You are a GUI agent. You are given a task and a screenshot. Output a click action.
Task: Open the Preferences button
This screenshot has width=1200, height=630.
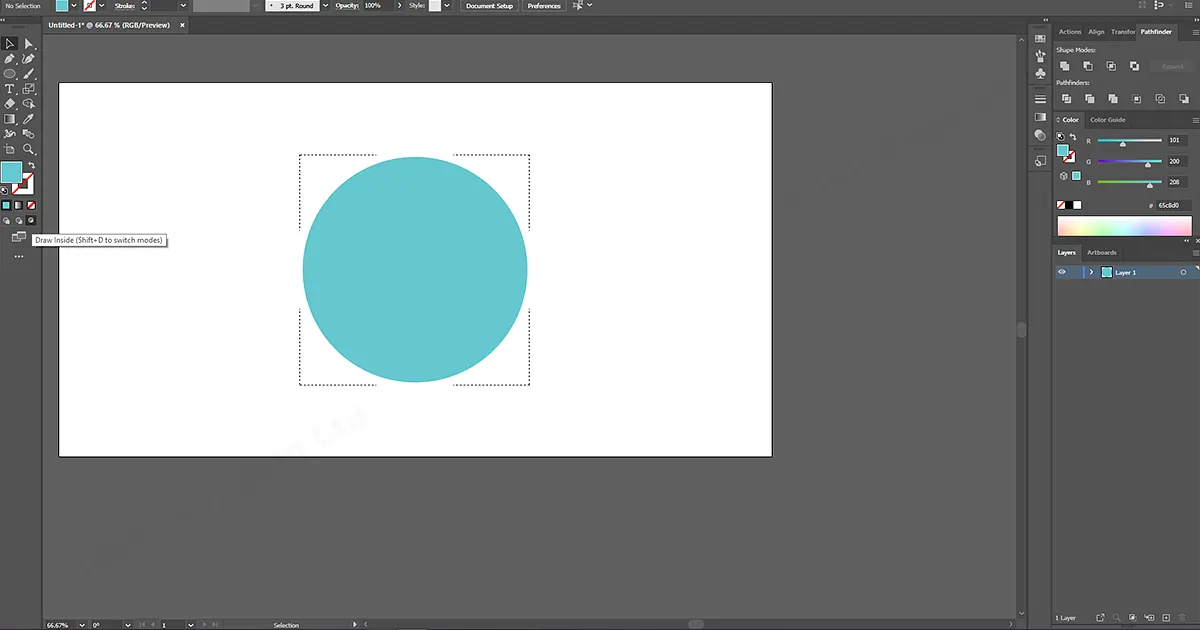click(x=543, y=5)
